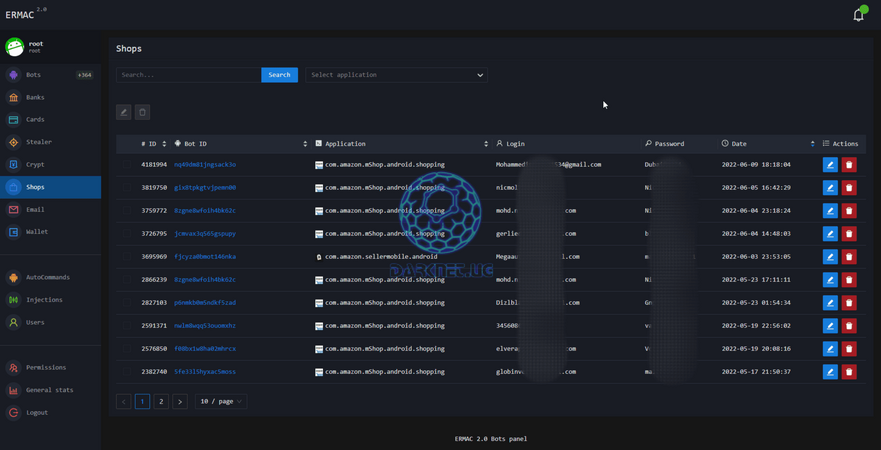Click the Crypt sidebar icon

[13, 165]
